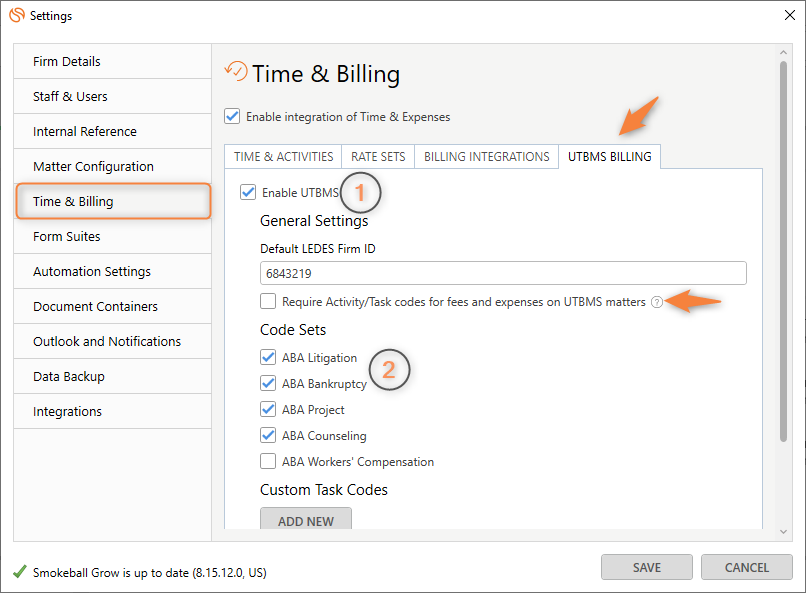The height and width of the screenshot is (593, 806).
Task: Click the Time & Billing clock icon
Action: coord(236,71)
